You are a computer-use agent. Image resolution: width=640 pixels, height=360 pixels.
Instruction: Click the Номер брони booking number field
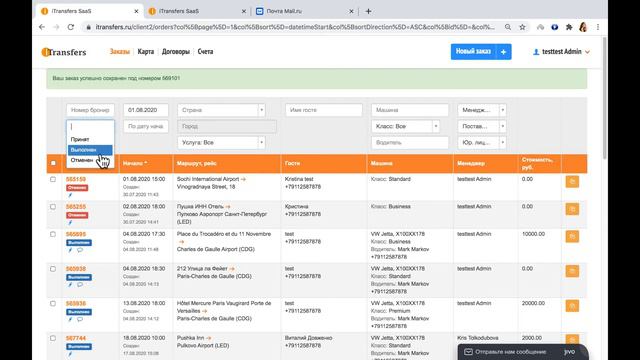tap(90, 110)
